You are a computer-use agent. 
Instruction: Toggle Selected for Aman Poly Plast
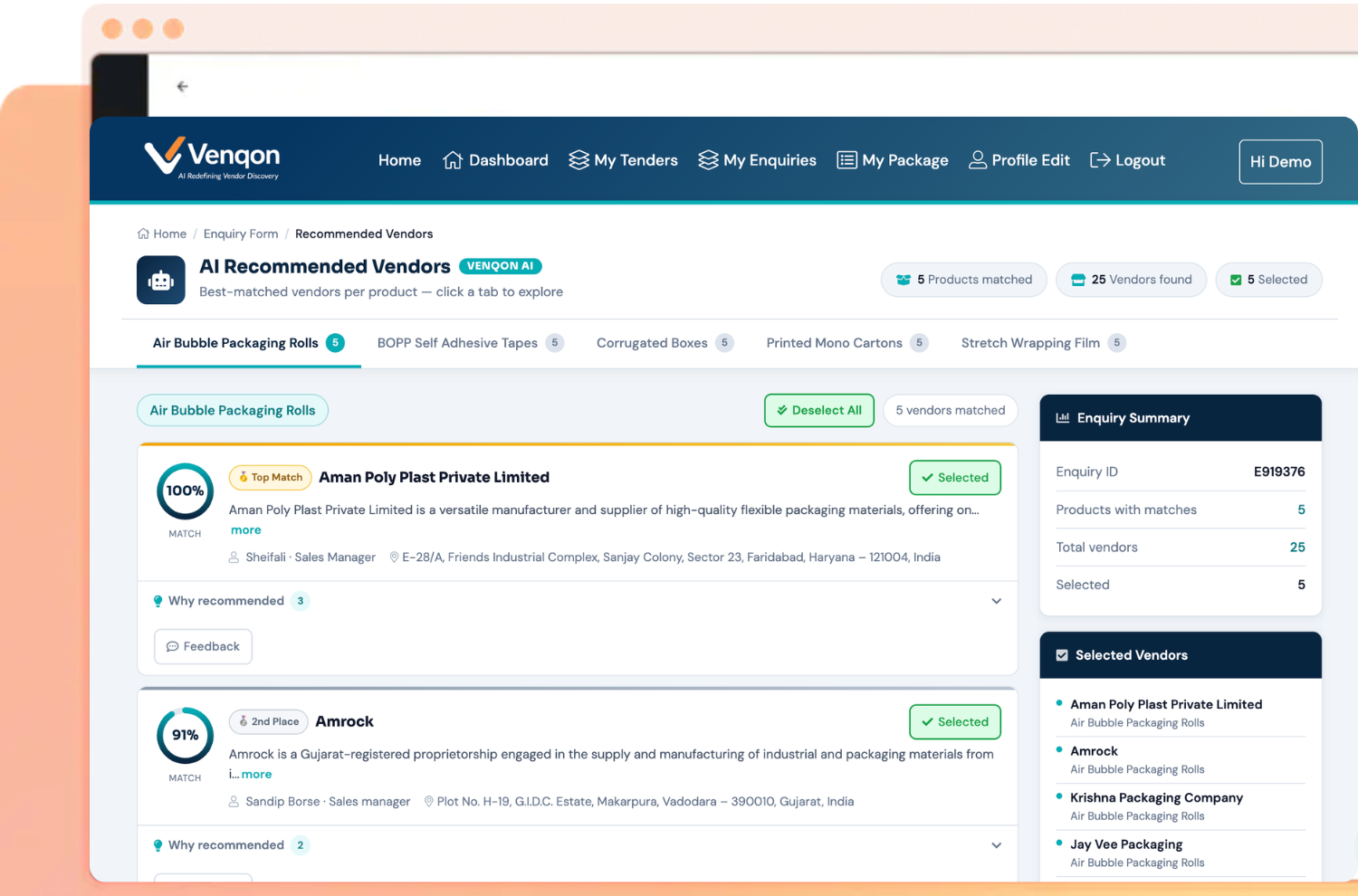954,478
